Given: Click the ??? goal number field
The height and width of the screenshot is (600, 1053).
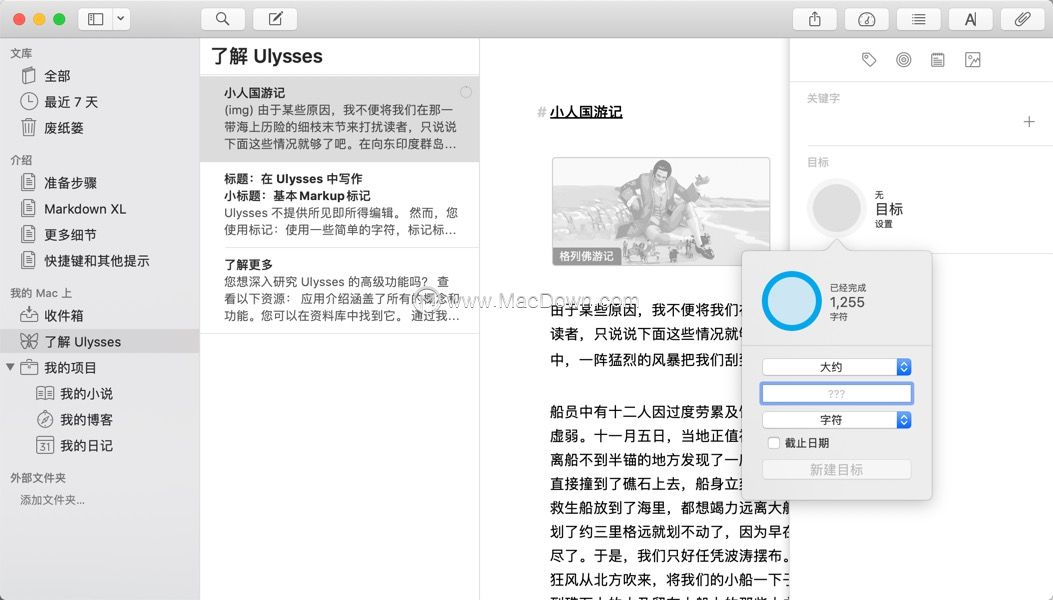Looking at the screenshot, I should [x=837, y=394].
